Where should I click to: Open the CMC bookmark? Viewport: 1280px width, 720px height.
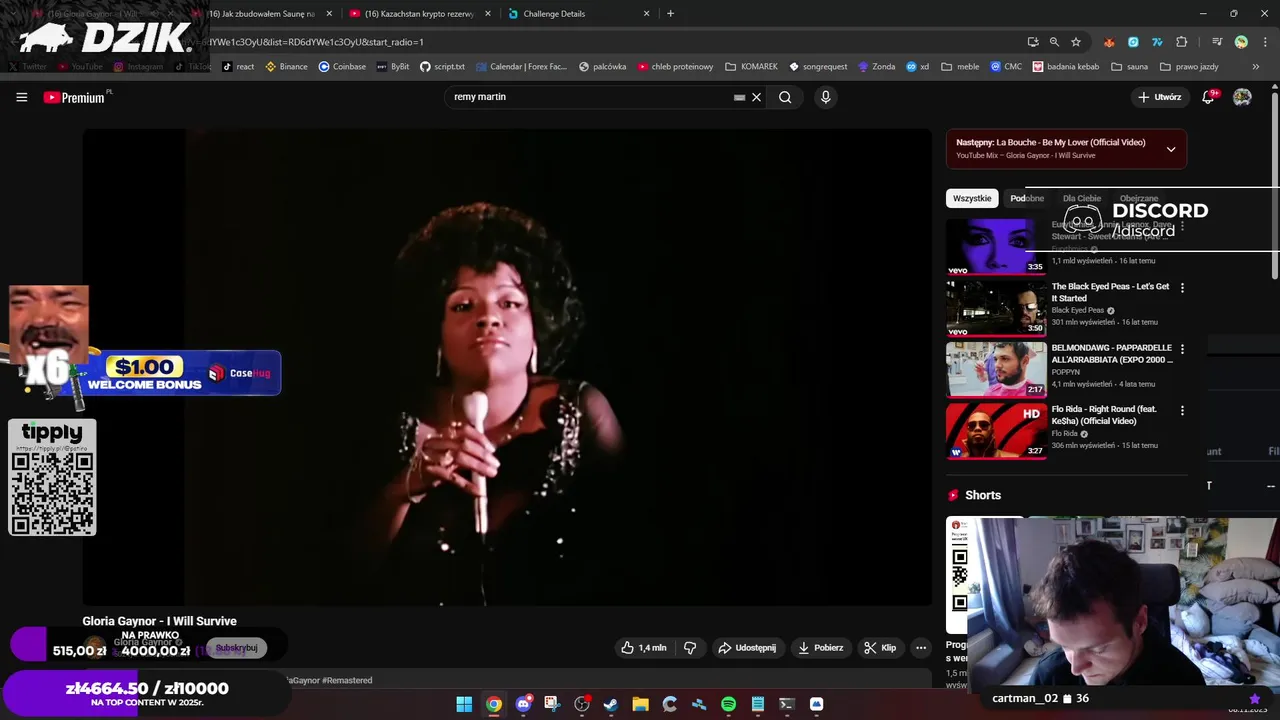coord(1006,67)
